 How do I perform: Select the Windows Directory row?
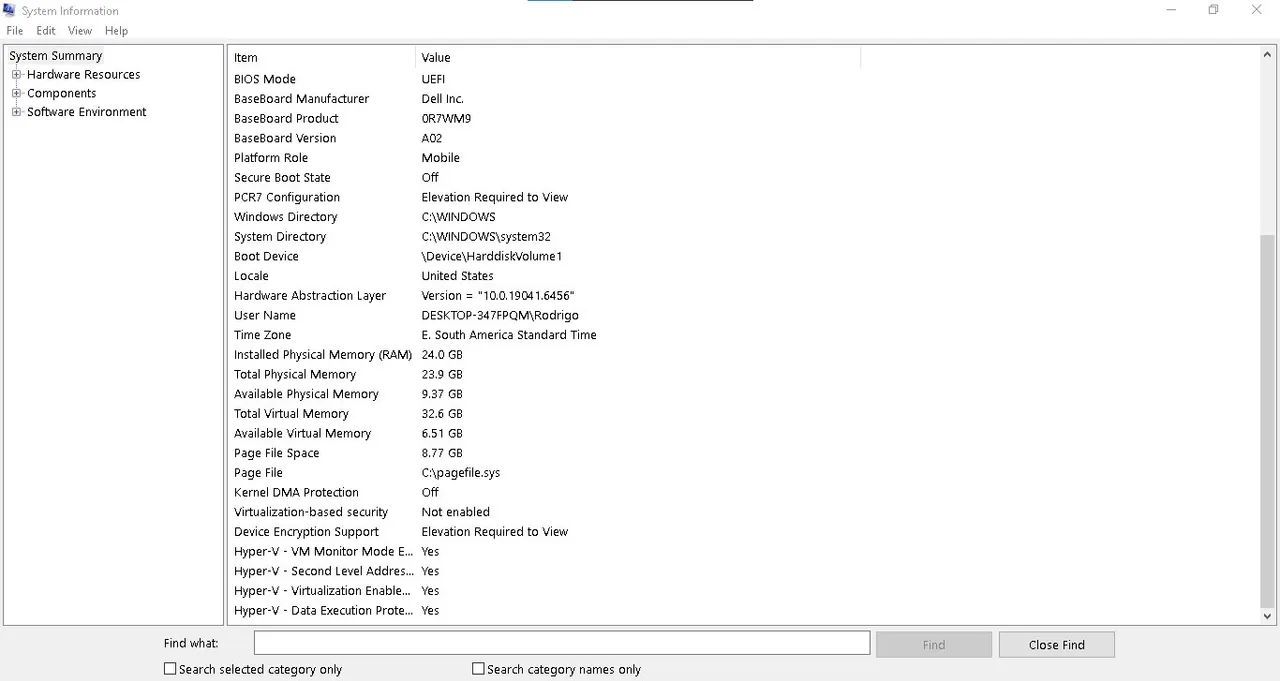(743, 217)
